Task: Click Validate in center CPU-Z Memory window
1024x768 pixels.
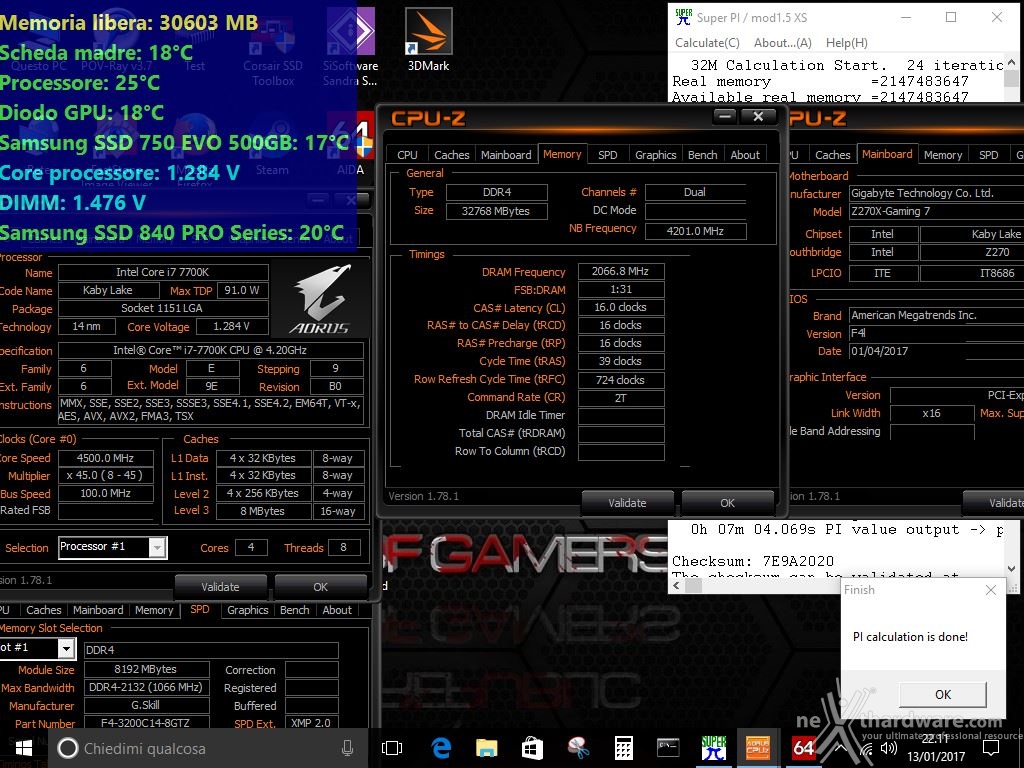Action: click(627, 503)
